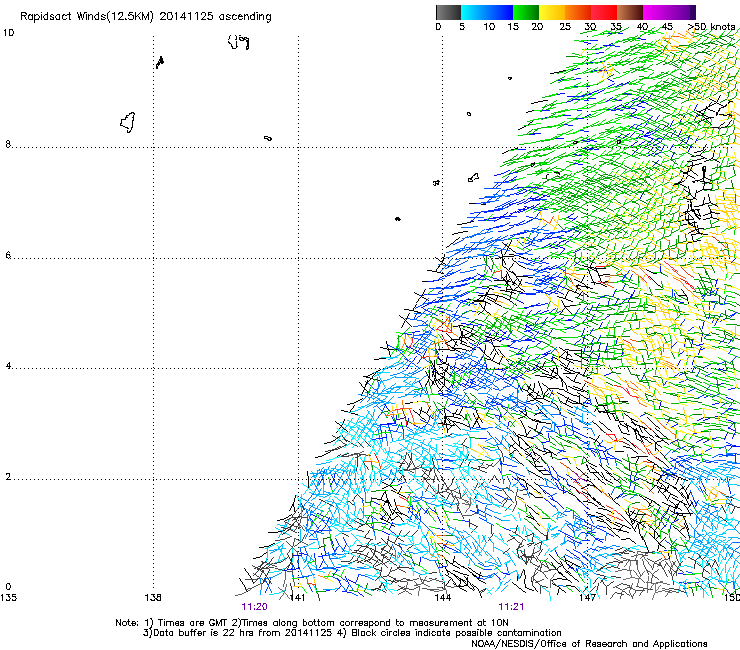The height and width of the screenshot is (650, 740).
Task: Pick the dark blue legend segment near 10 knots
Action: [499, 12]
